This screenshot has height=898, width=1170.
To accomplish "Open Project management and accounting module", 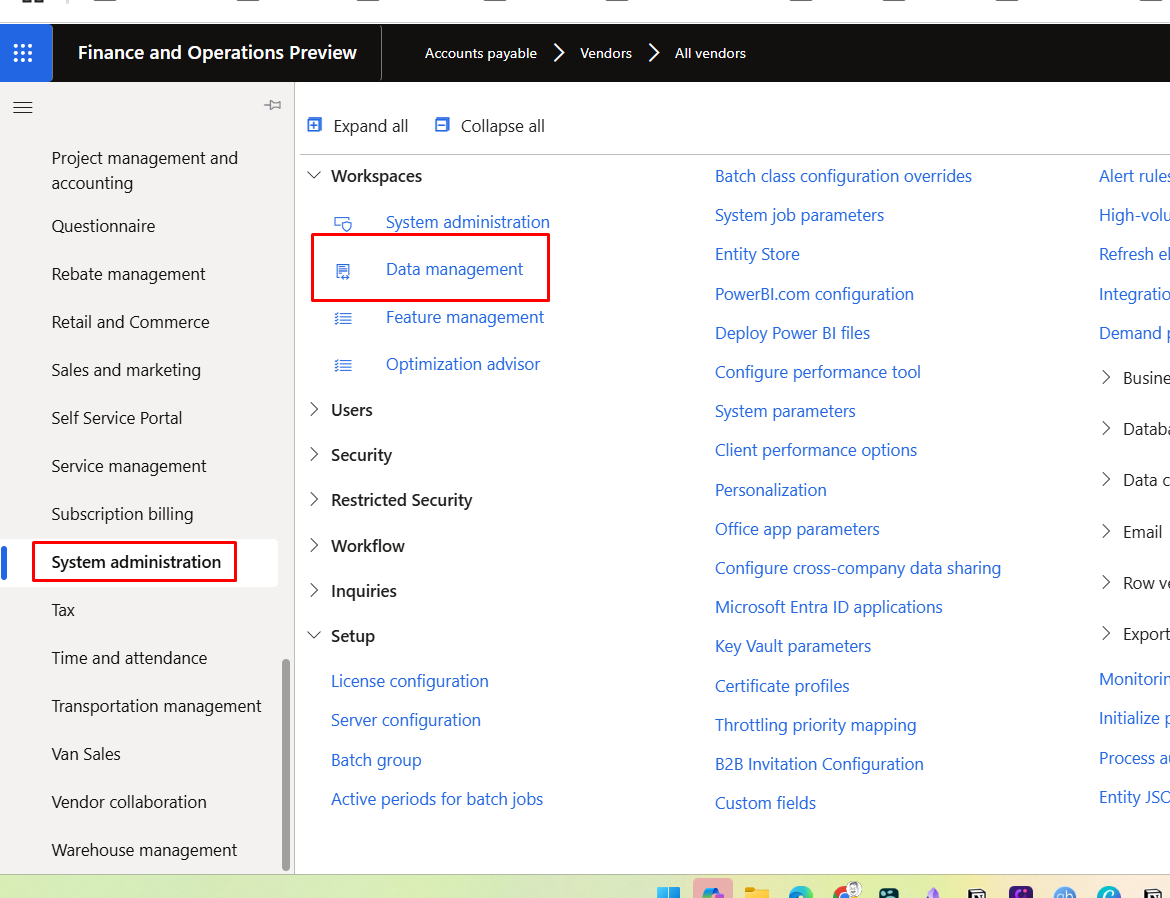I will (x=145, y=170).
